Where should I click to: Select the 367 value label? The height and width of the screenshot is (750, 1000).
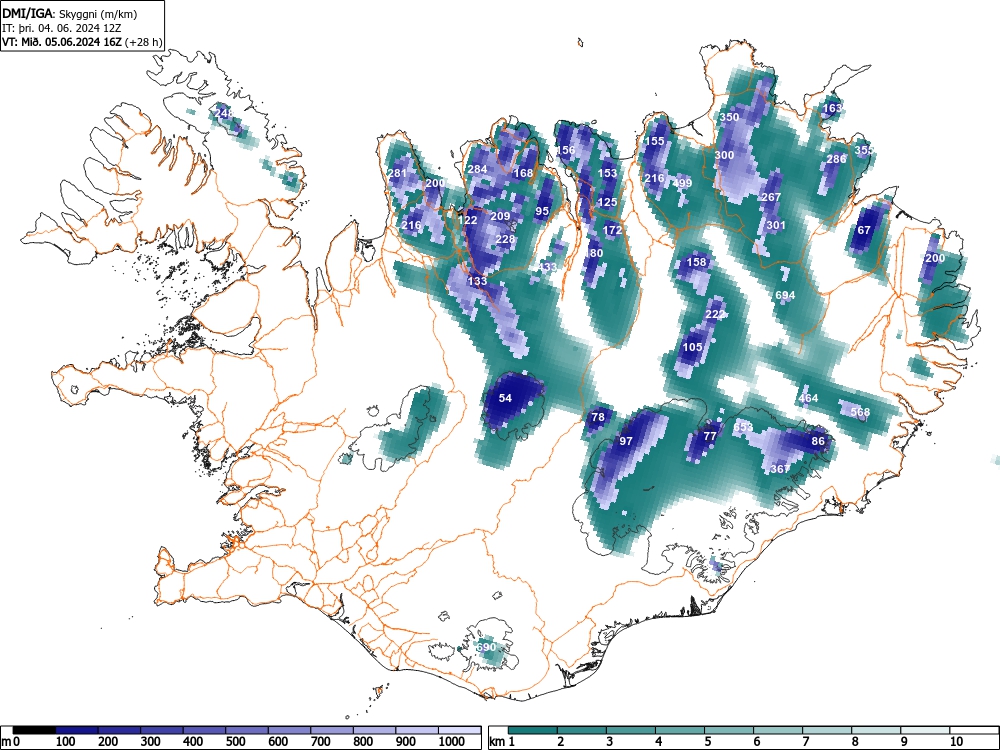780,468
